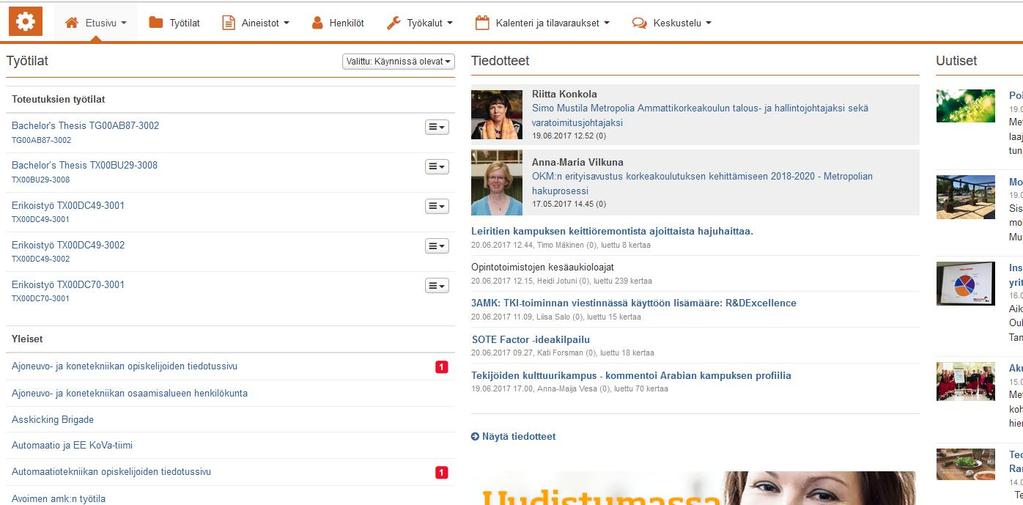Click the food plate news thumbnail
The height and width of the screenshot is (505, 1023).
(x=966, y=464)
